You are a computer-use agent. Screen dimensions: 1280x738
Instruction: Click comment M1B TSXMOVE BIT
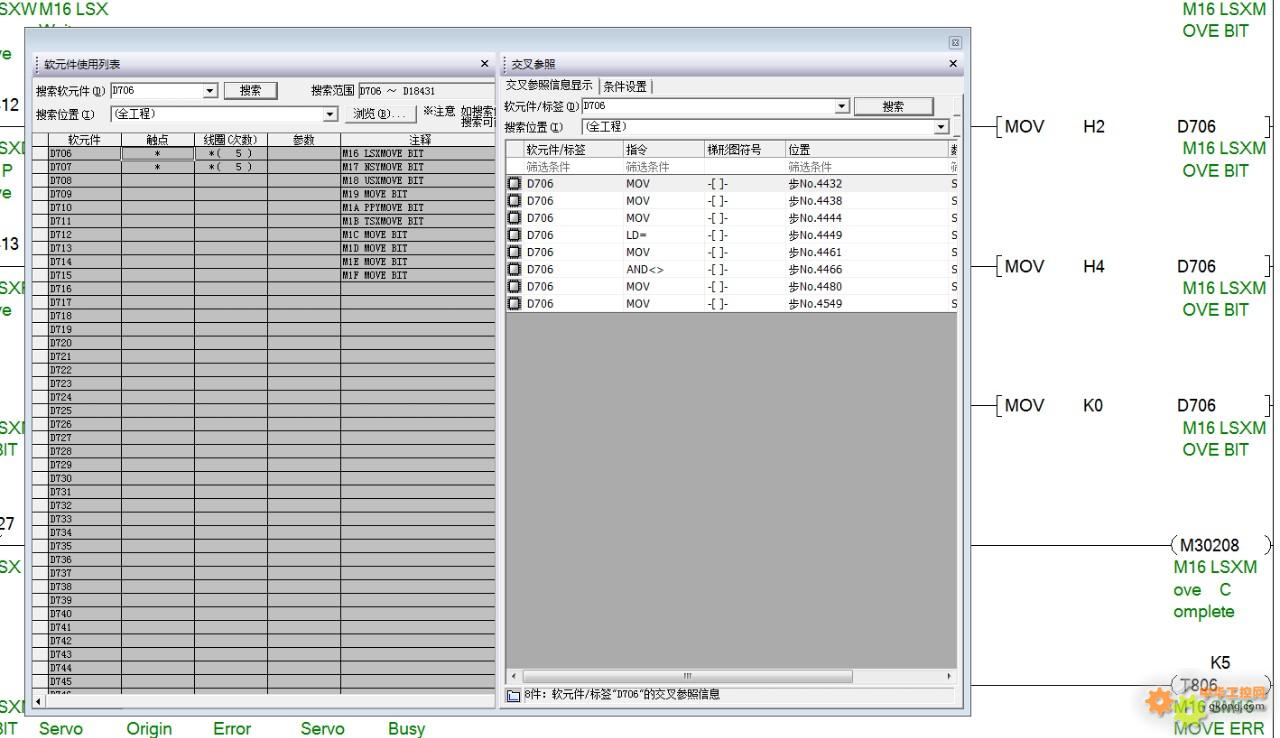(383, 221)
